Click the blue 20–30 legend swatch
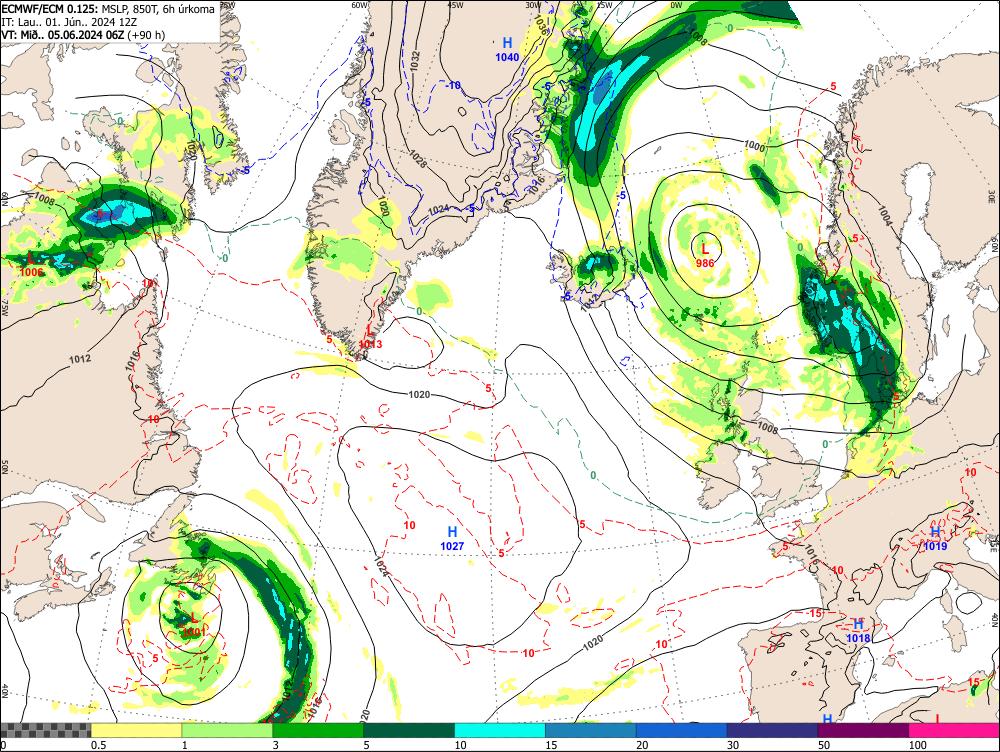The height and width of the screenshot is (752, 1000). (682, 730)
